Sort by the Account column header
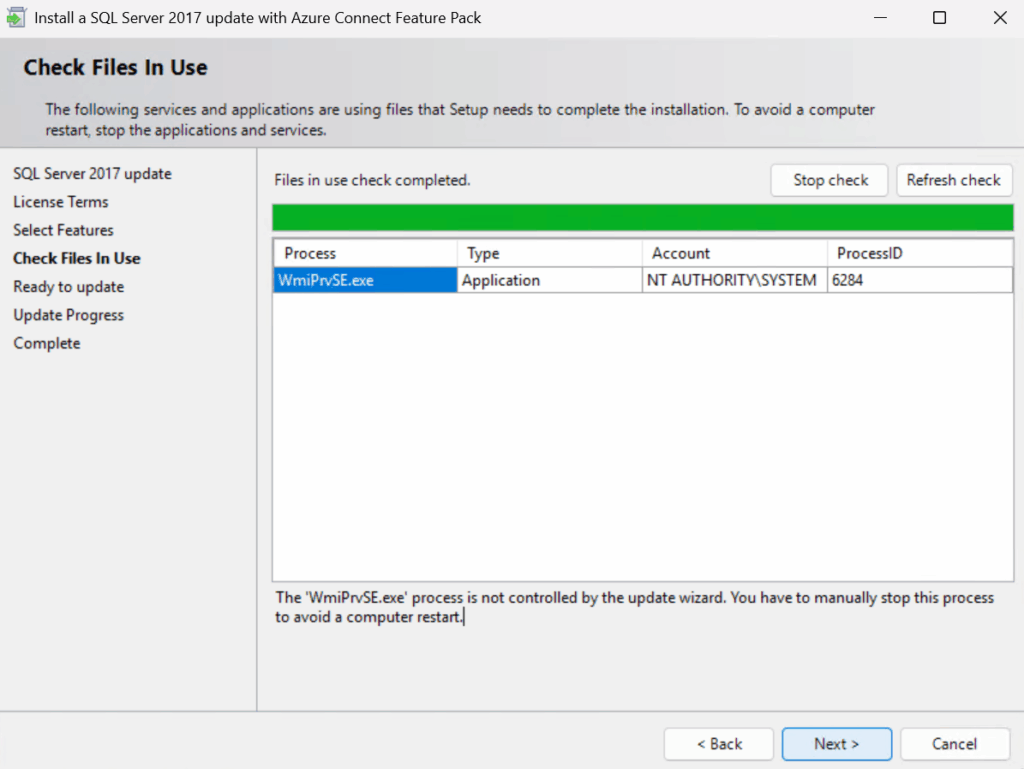 735,253
